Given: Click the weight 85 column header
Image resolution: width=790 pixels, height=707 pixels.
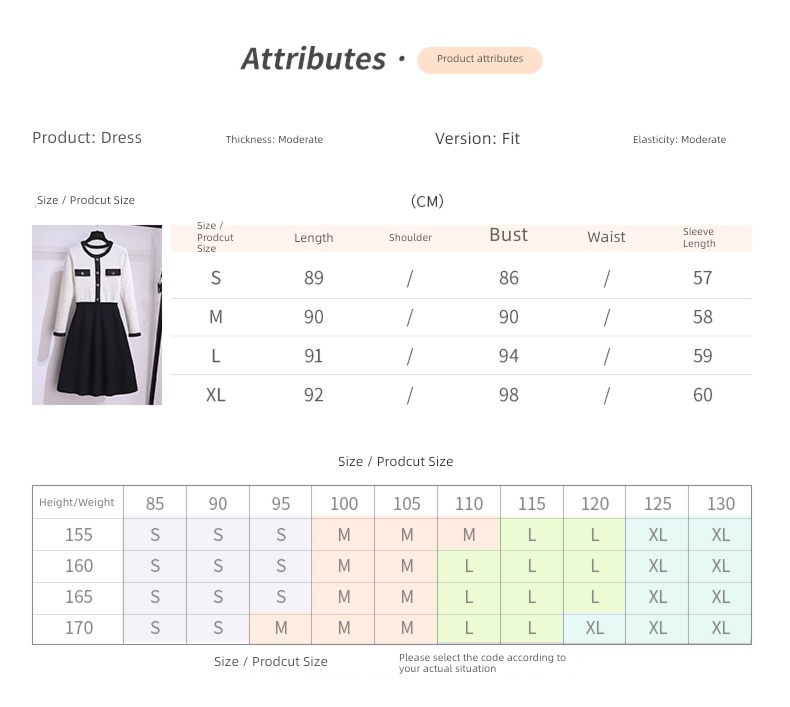Looking at the screenshot, I should [155, 503].
